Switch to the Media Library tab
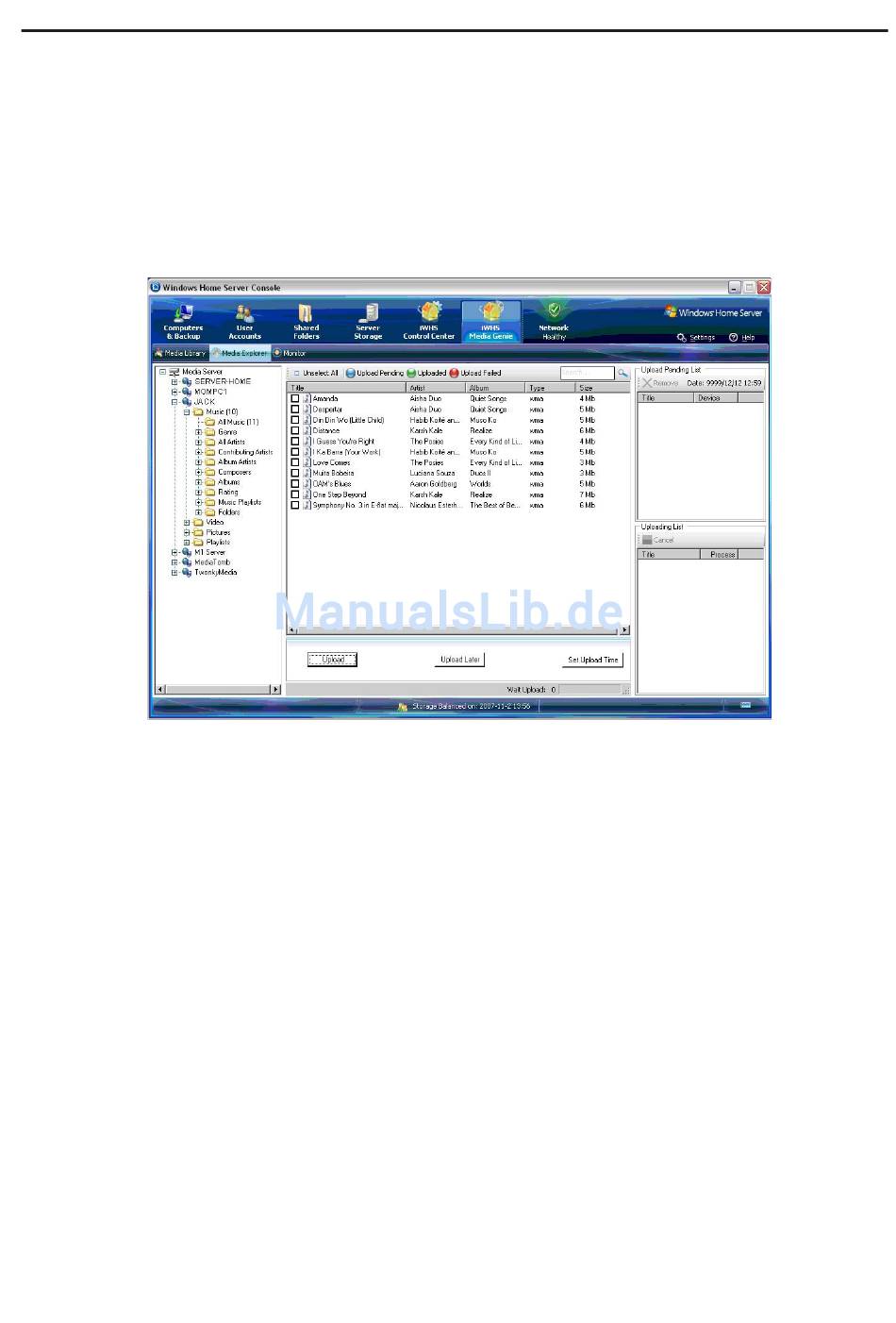896x1323 pixels. coord(180,353)
